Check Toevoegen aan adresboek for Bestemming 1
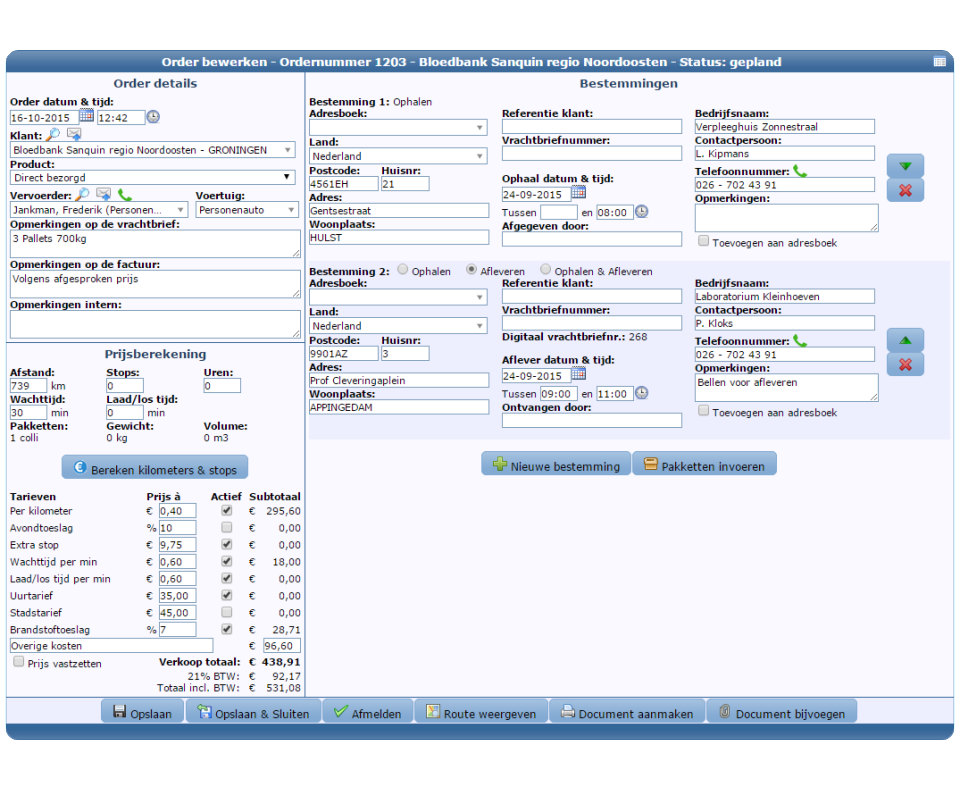 click(703, 241)
